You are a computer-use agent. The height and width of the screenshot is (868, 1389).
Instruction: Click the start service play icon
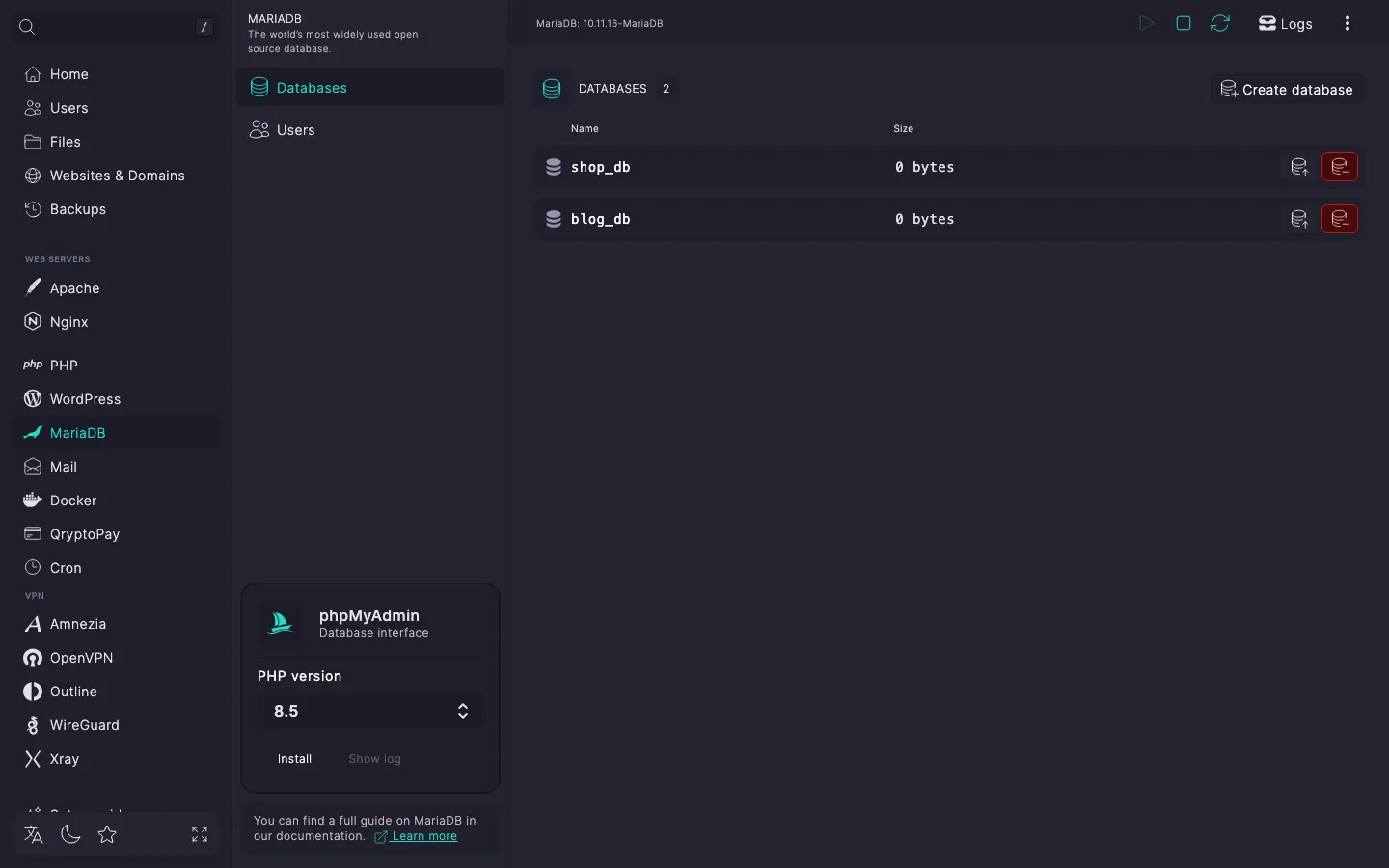[x=1147, y=23]
